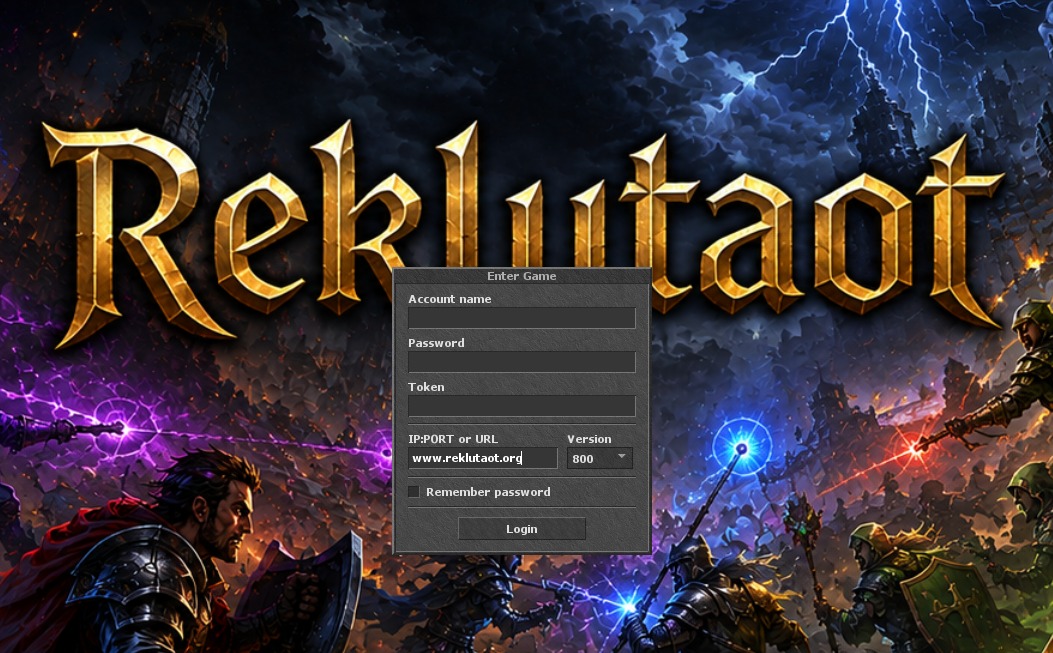Screen dimensions: 1053x653
Task: Click the Enter Game title text
Action: (521, 276)
